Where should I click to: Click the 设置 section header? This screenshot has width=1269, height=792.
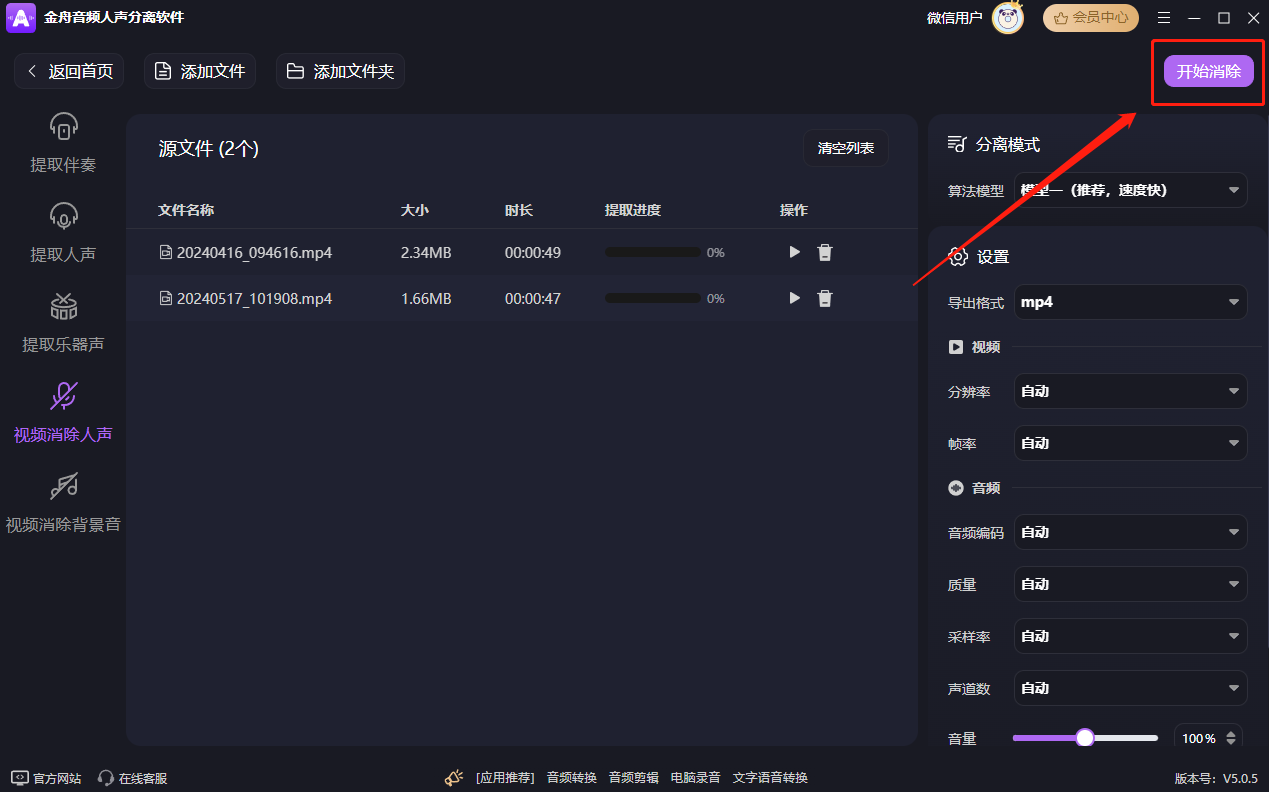click(x=979, y=257)
